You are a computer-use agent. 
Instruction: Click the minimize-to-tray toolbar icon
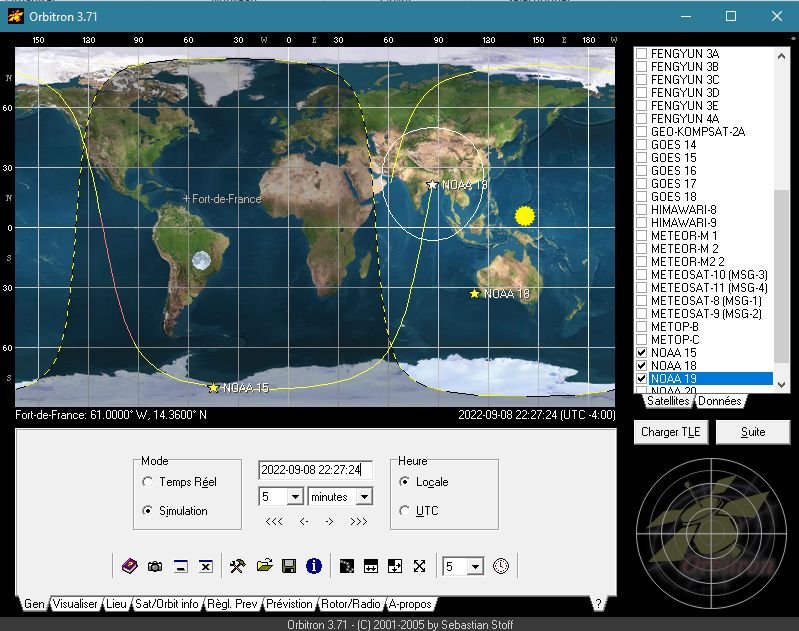coord(180,566)
